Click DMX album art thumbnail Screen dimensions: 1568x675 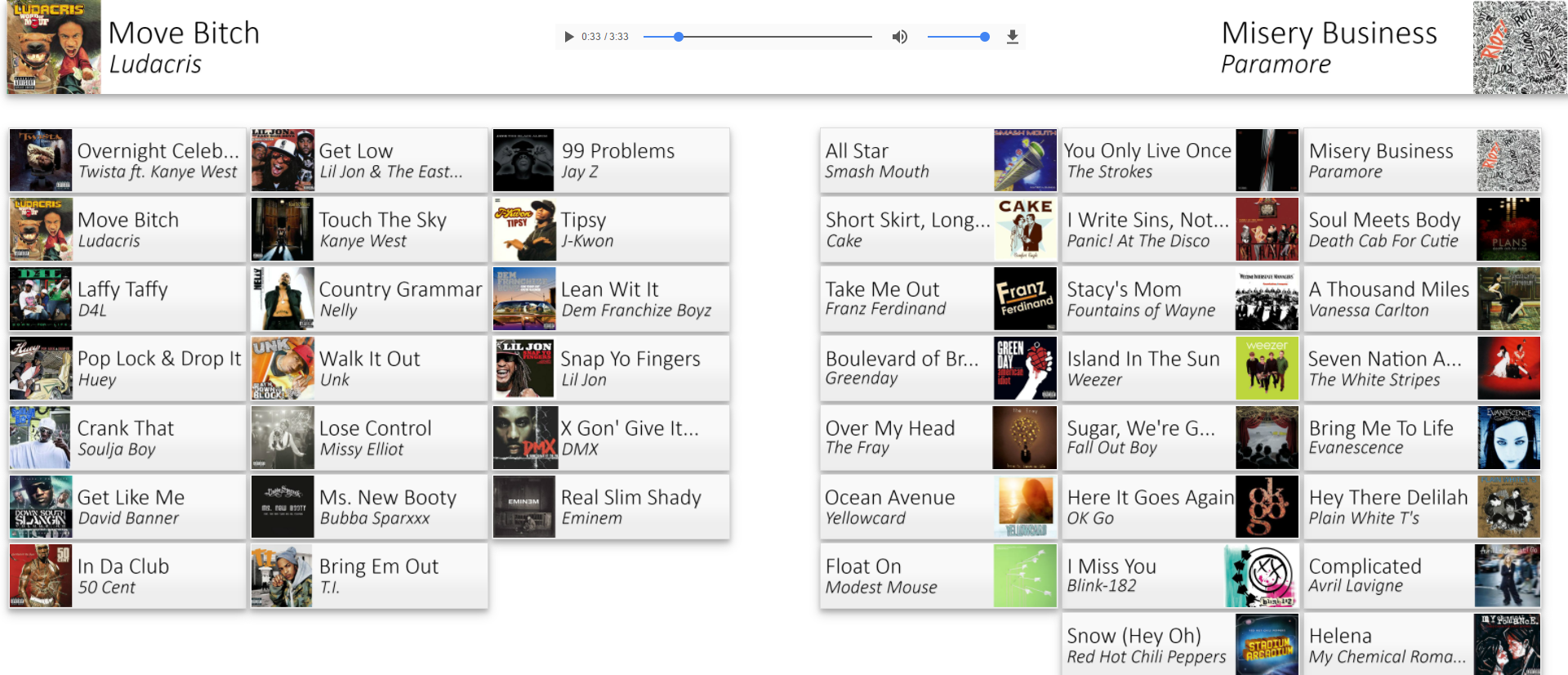coord(524,438)
